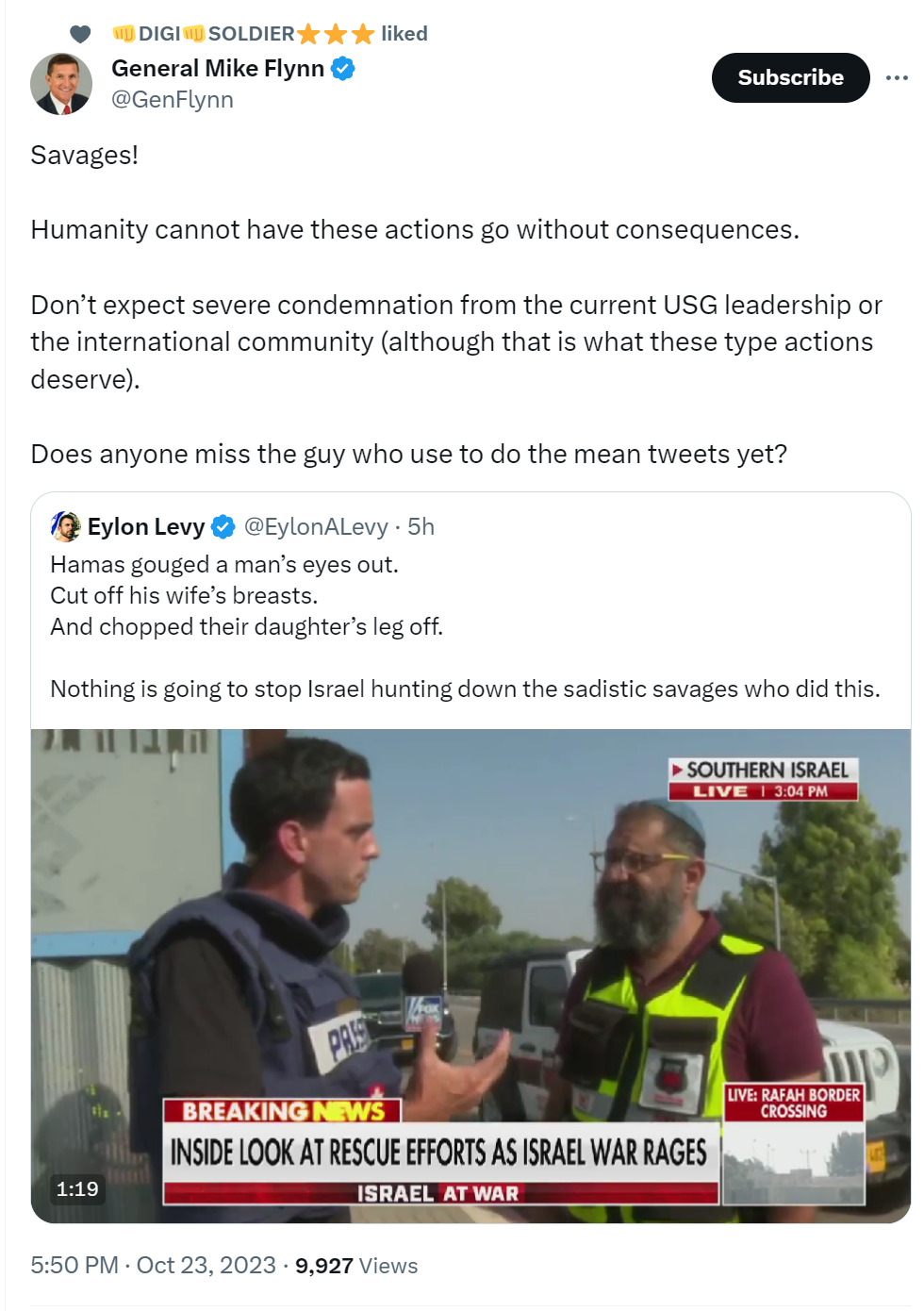Click the Rafah Border Crossing live inset

[x=794, y=1143]
